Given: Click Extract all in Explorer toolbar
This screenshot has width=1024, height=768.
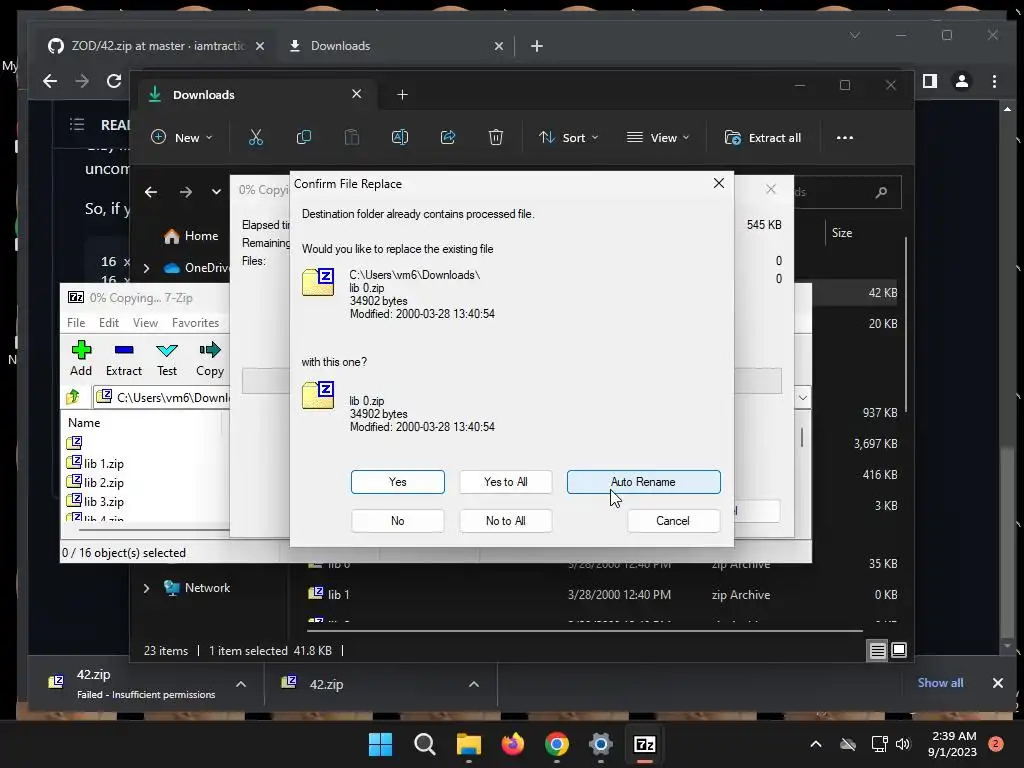Looking at the screenshot, I should pos(763,138).
